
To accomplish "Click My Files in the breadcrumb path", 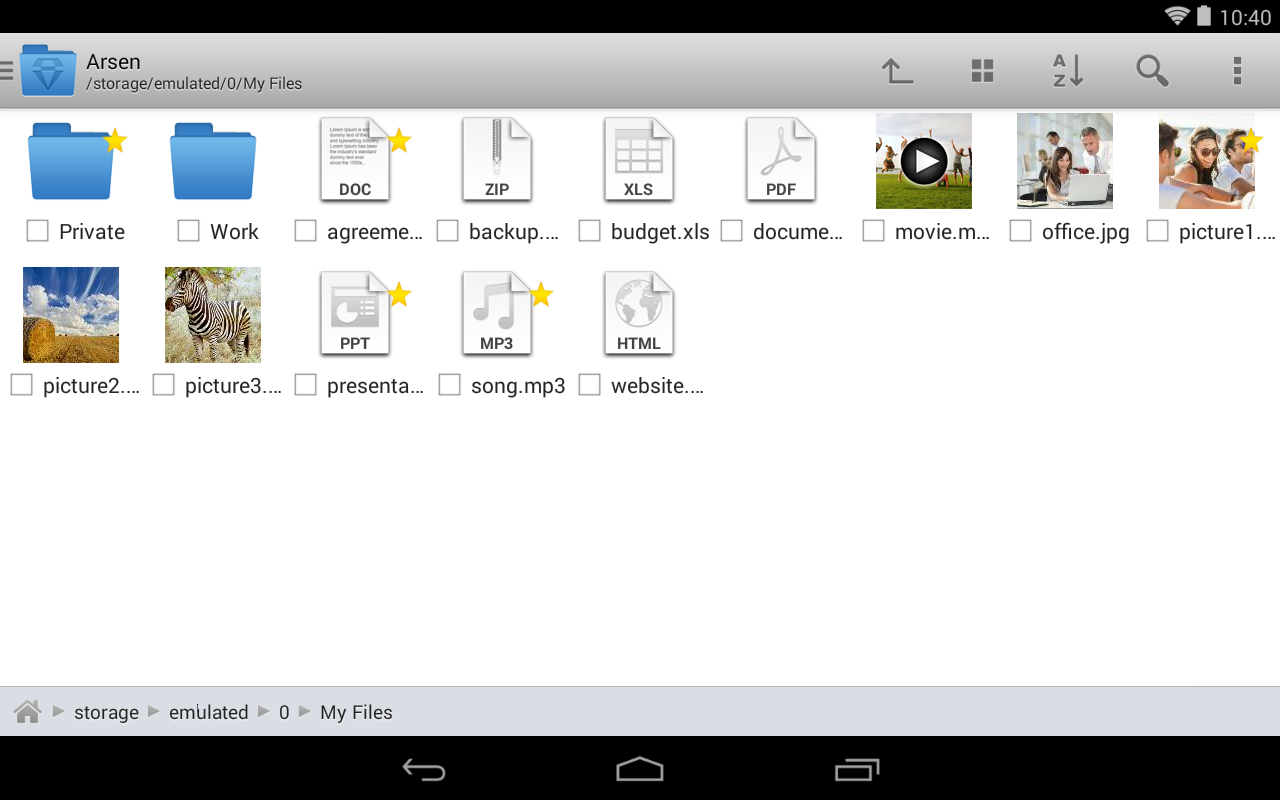I will pos(356,711).
